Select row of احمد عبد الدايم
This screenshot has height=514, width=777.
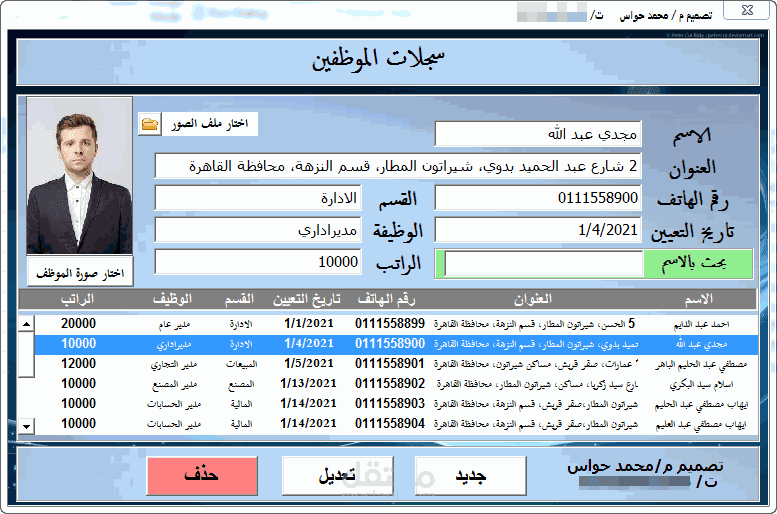pos(396,324)
